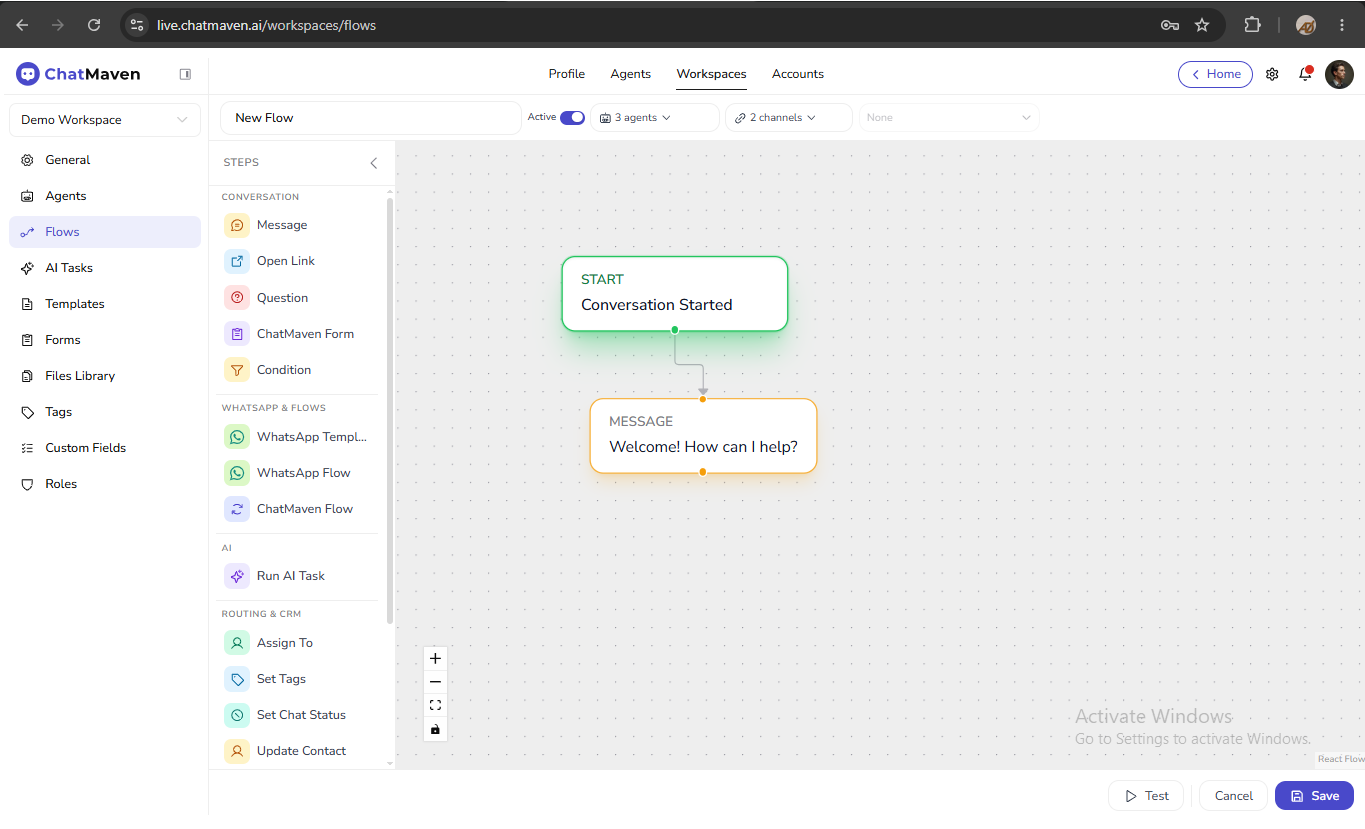Open Files Library in the sidebar
Viewport: 1365px width, 829px height.
(x=105, y=376)
